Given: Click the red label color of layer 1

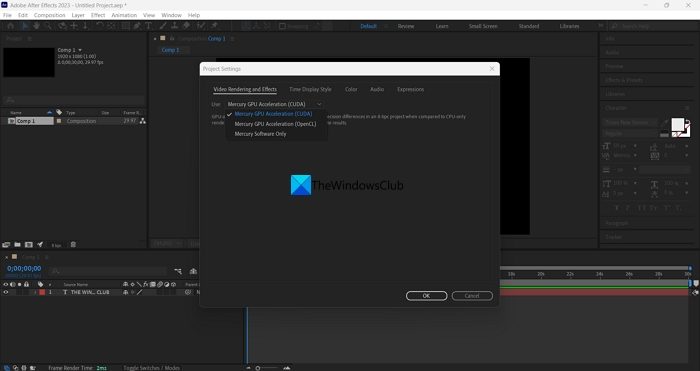Looking at the screenshot, I should (42, 292).
